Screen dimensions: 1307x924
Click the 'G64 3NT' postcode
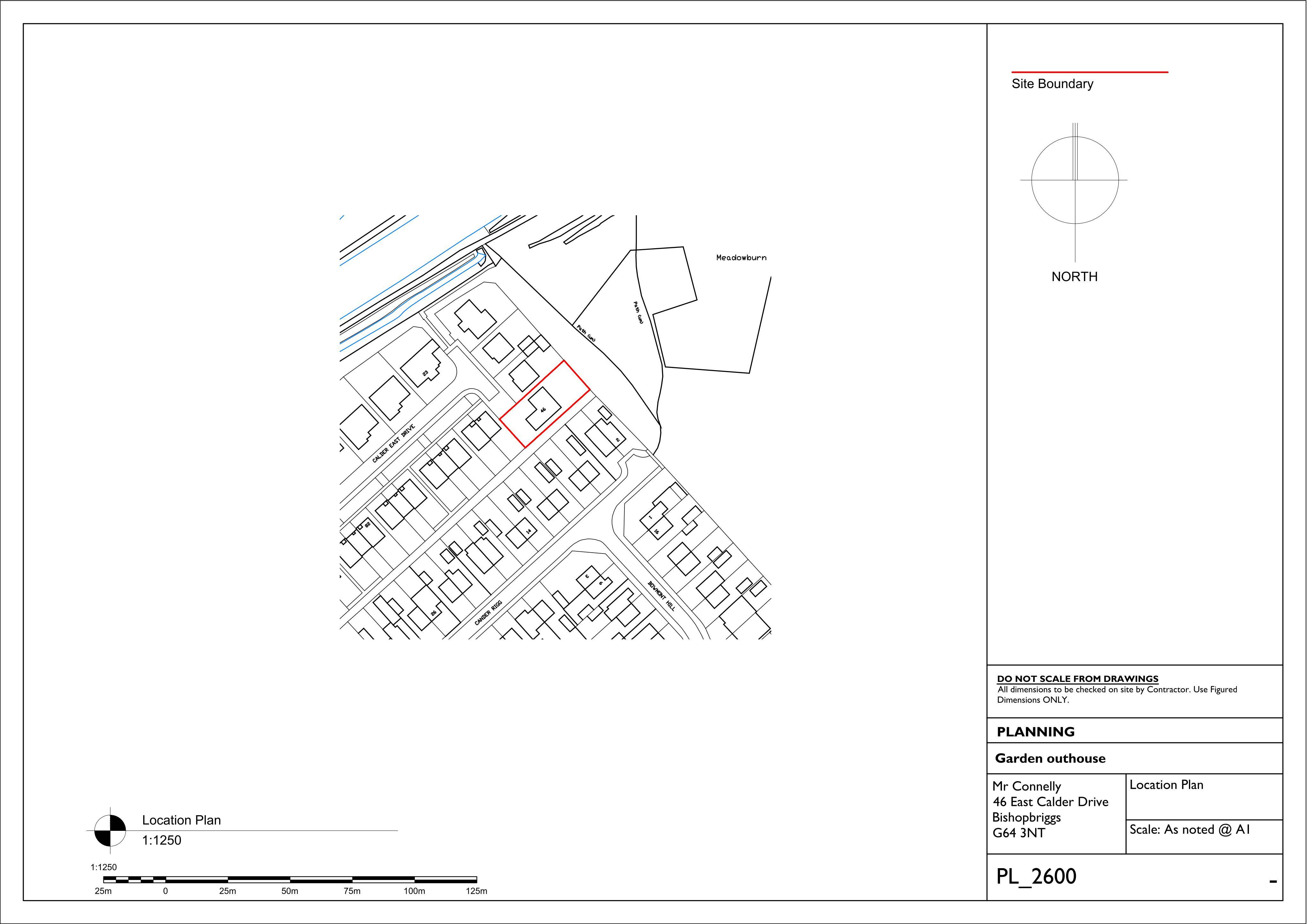click(1019, 833)
